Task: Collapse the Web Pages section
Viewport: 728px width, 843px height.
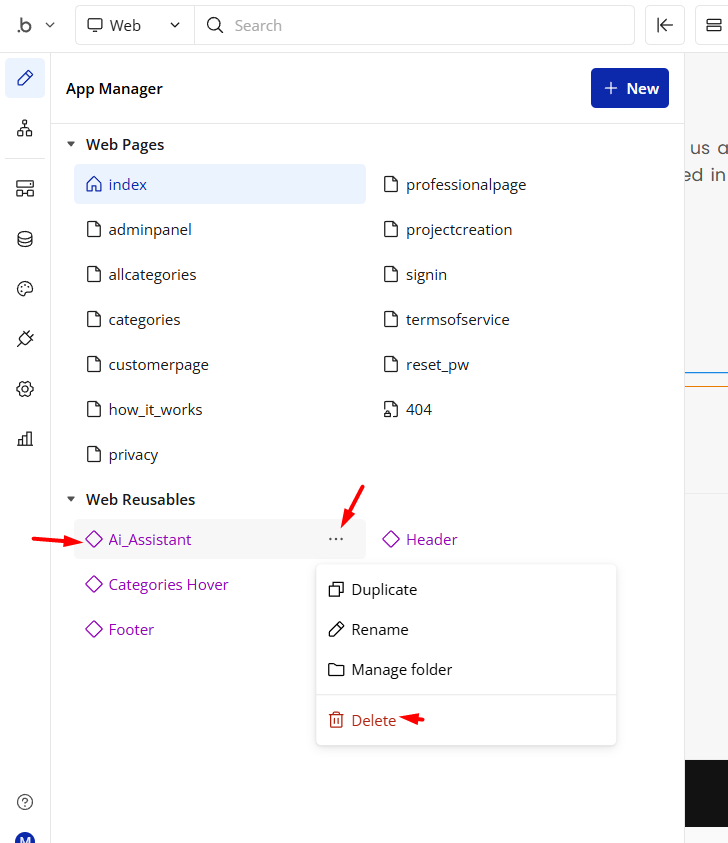Action: pos(71,145)
